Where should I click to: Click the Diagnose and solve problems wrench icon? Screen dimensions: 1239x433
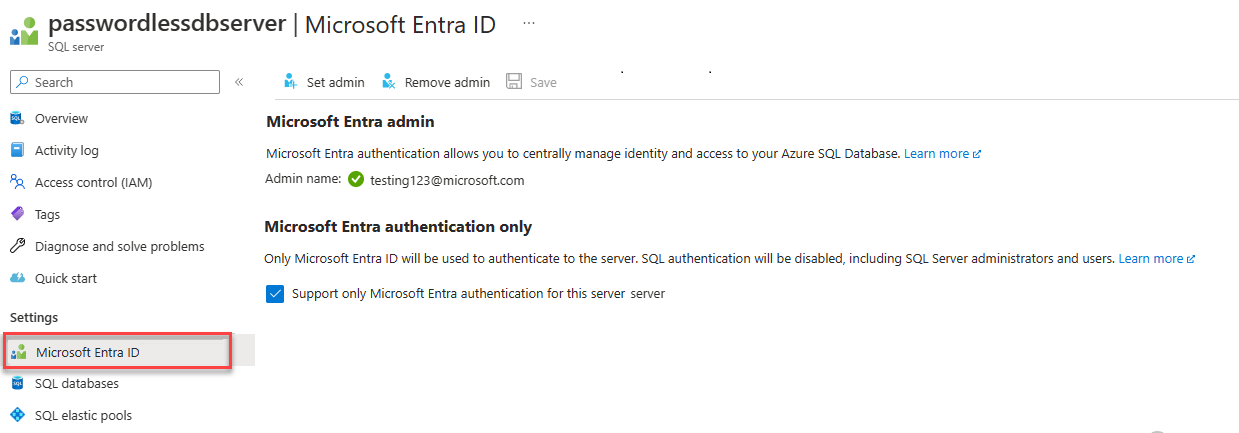[x=17, y=246]
